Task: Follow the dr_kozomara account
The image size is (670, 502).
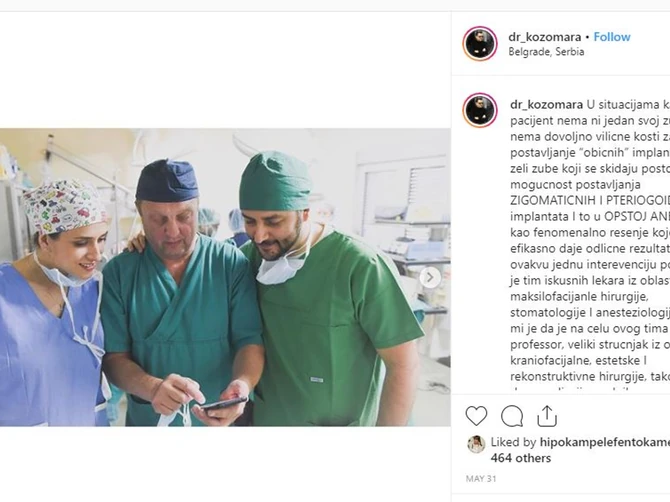Action: pos(612,37)
